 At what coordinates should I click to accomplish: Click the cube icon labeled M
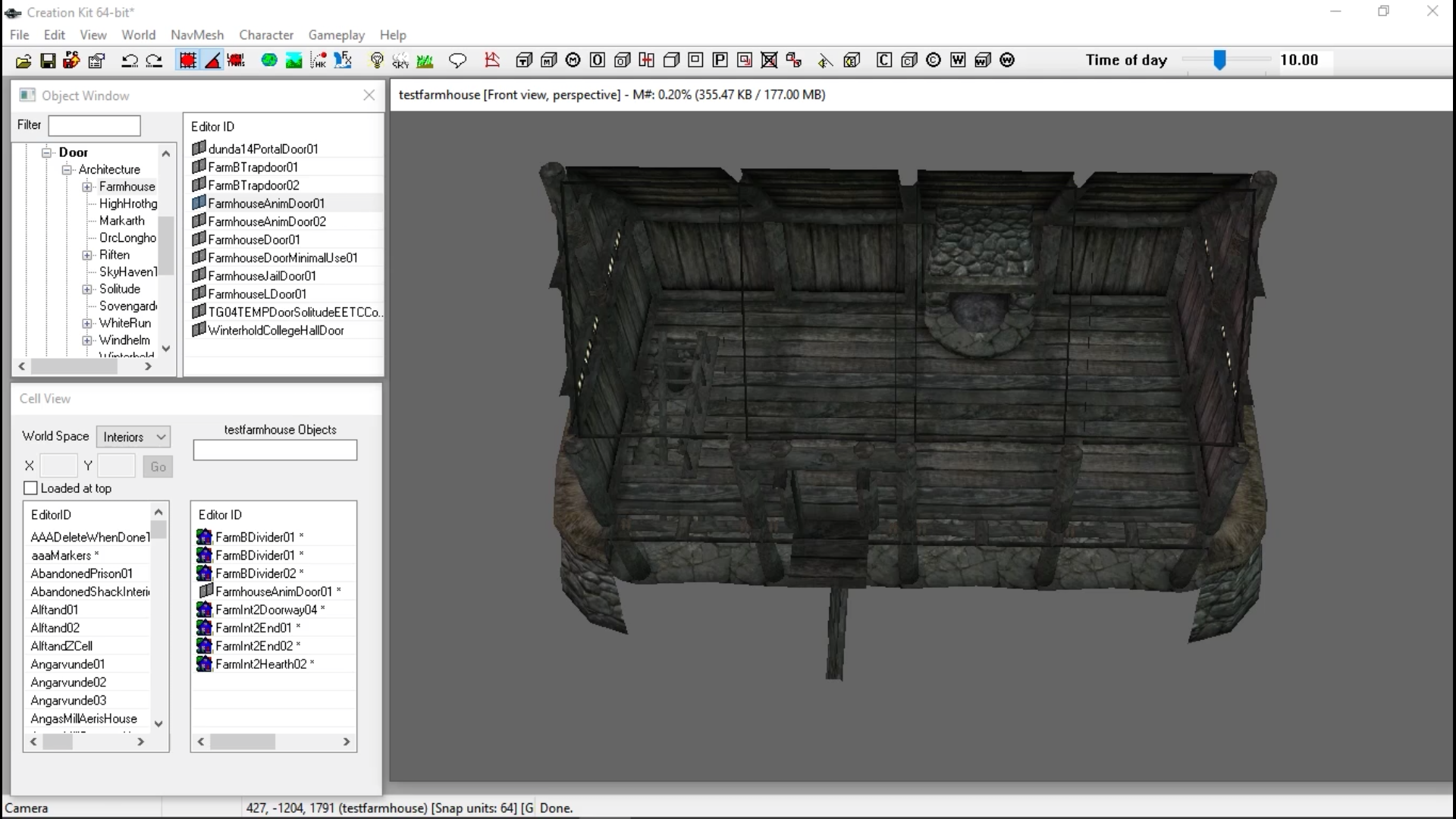tap(549, 61)
